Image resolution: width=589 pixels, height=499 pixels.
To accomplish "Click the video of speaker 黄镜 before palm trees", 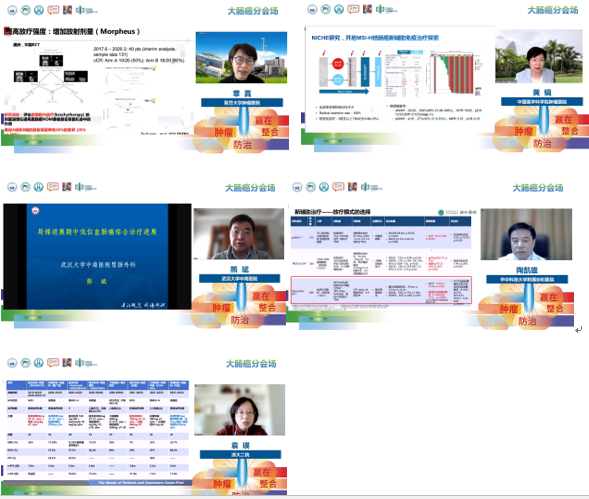I will (x=539, y=56).
